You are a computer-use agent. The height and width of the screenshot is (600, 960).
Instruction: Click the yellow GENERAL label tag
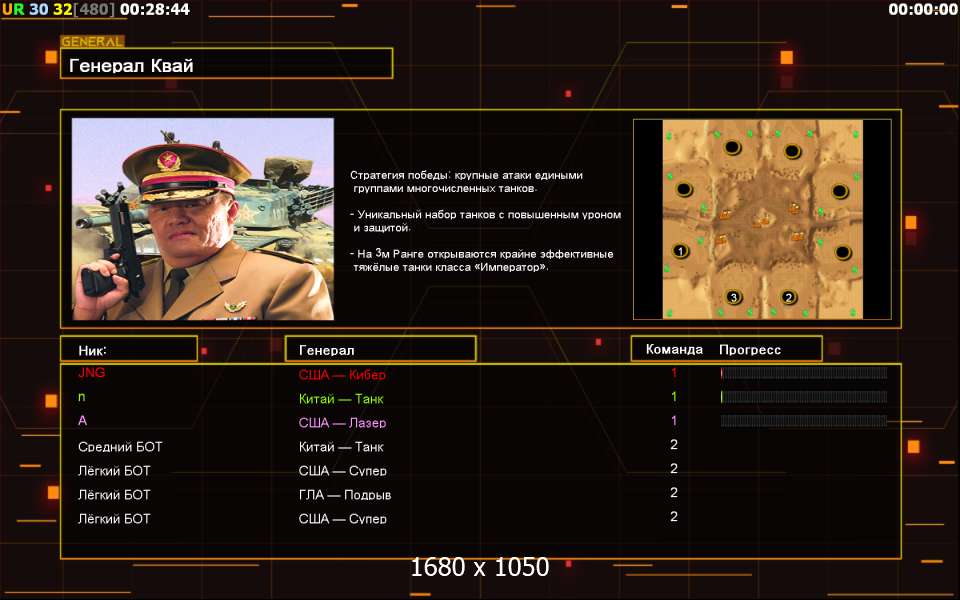(92, 42)
